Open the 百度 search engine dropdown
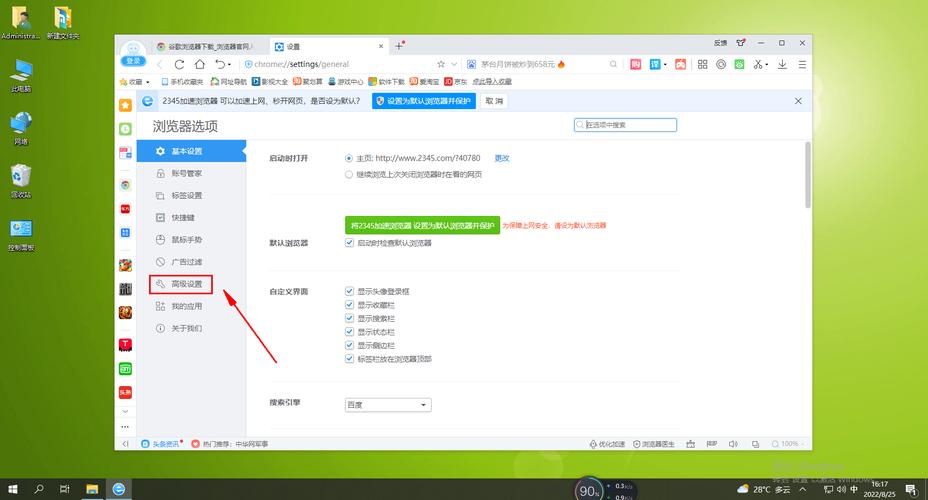The image size is (928, 500). (388, 405)
